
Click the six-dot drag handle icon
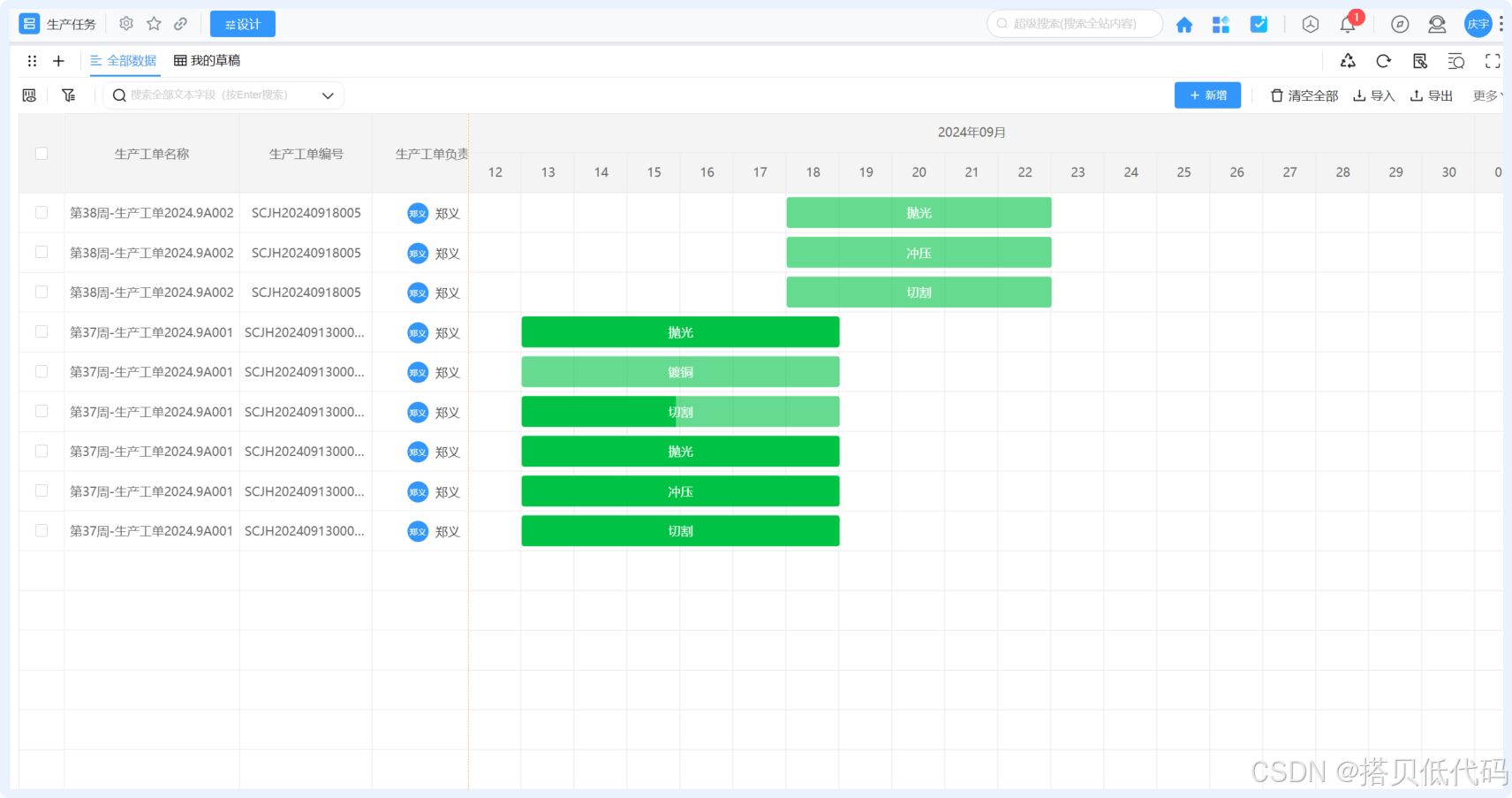pos(32,61)
